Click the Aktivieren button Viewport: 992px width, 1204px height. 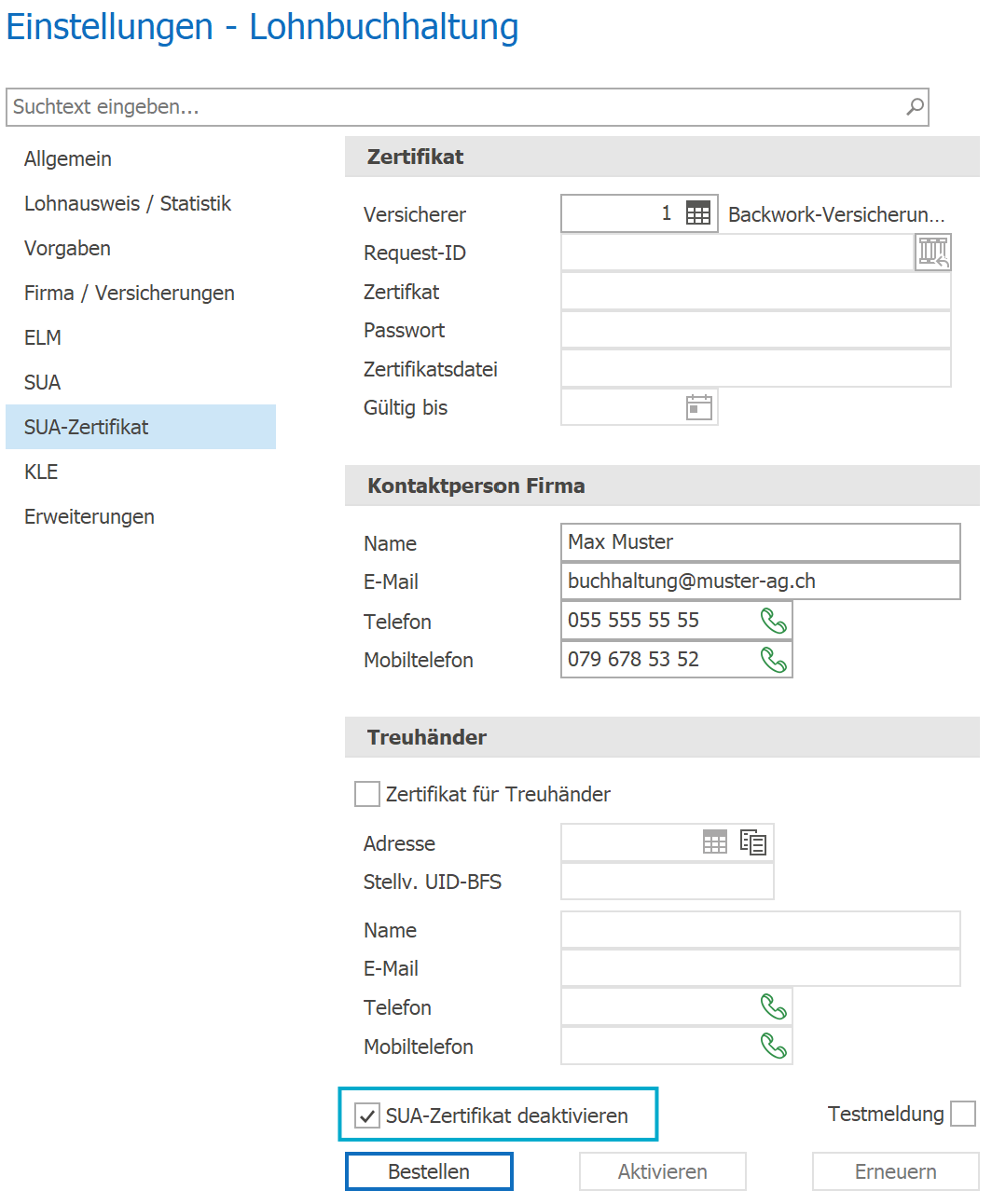(x=663, y=1171)
